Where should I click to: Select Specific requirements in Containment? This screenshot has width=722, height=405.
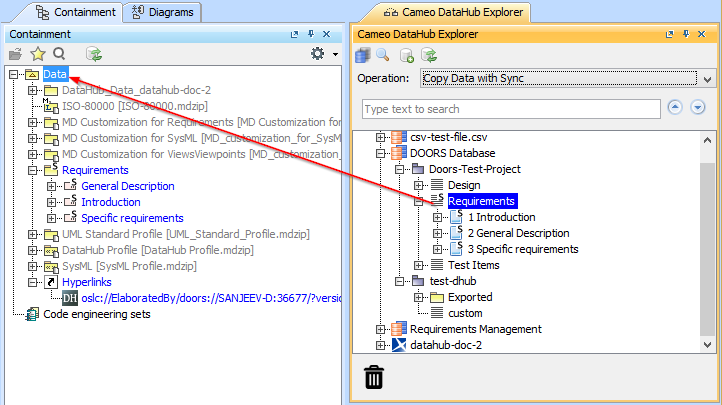coord(132,218)
